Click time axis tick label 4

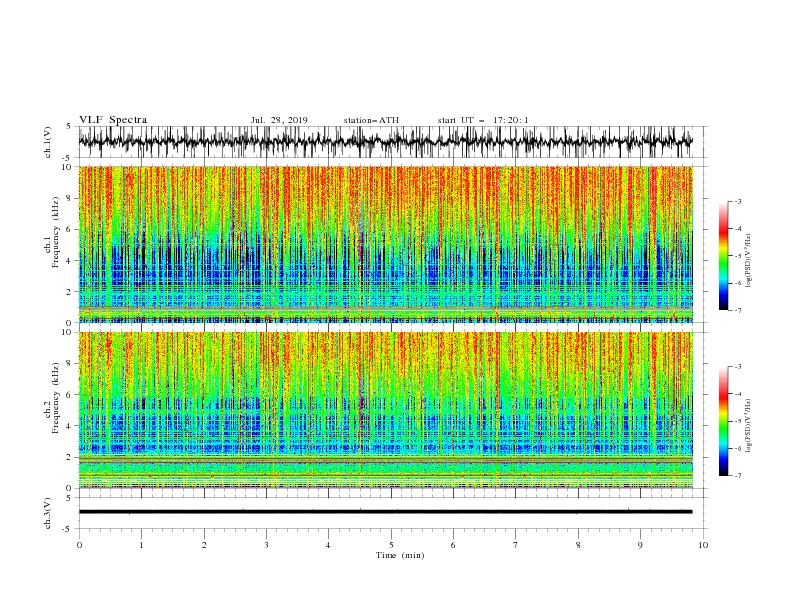tap(328, 545)
